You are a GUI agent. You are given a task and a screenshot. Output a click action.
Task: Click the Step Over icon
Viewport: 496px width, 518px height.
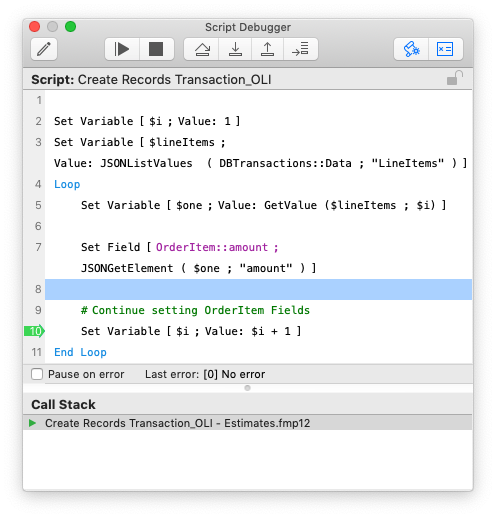(x=202, y=49)
